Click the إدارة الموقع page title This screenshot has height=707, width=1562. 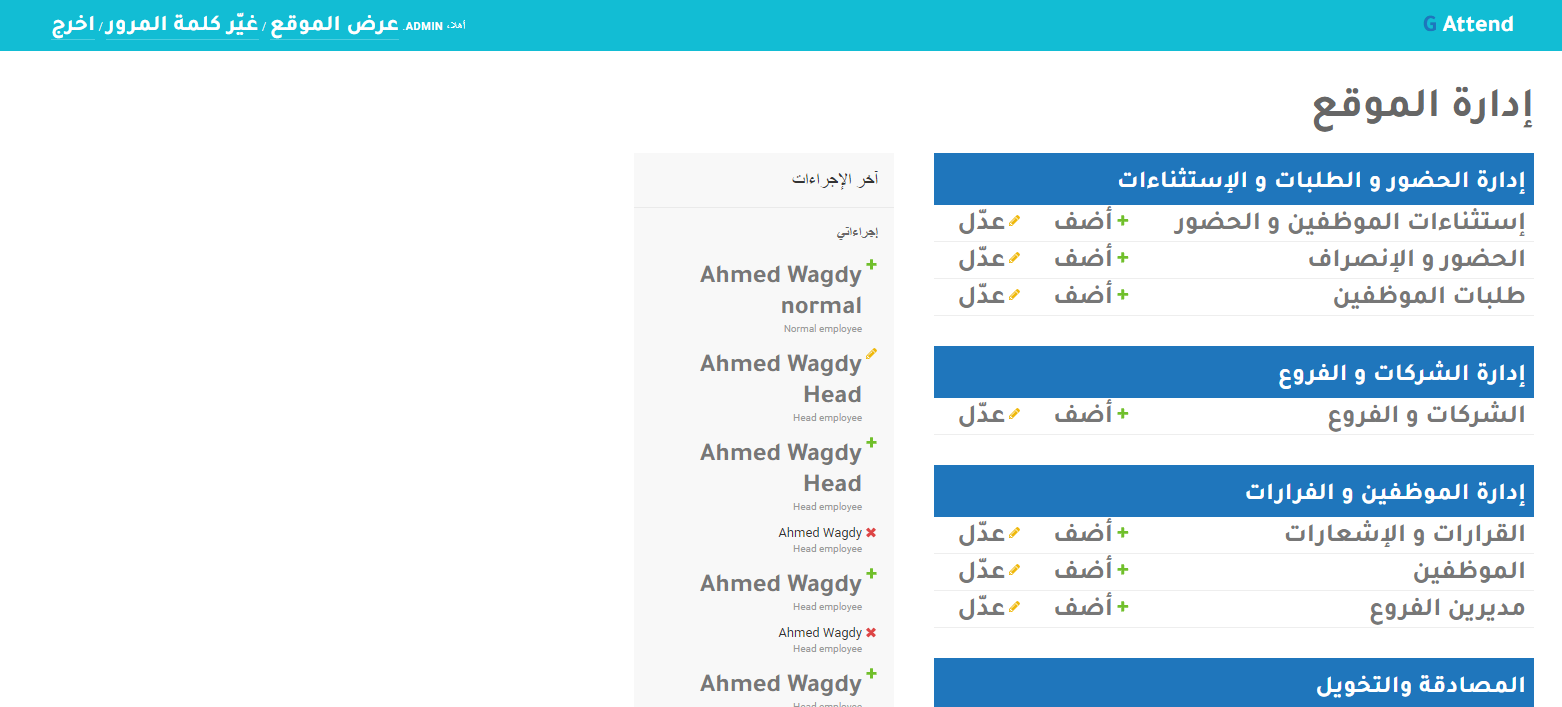click(x=1422, y=105)
